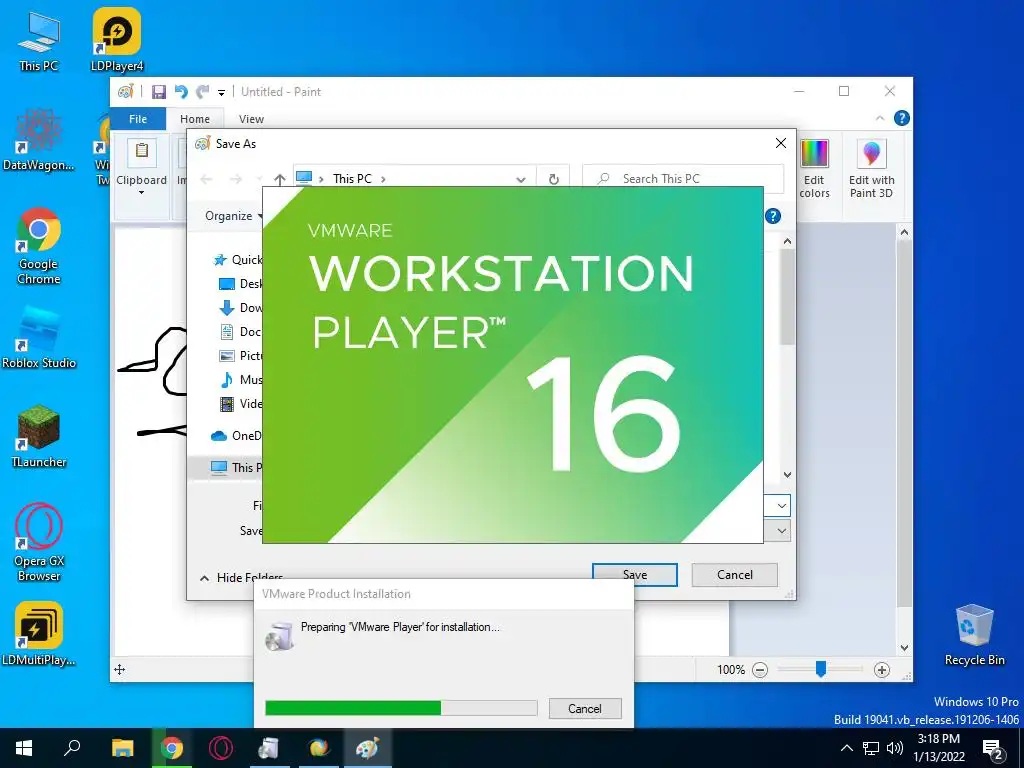The image size is (1024, 768).
Task: Open Customize Quick Access Toolbar dropdown in Paint
Action: click(221, 93)
